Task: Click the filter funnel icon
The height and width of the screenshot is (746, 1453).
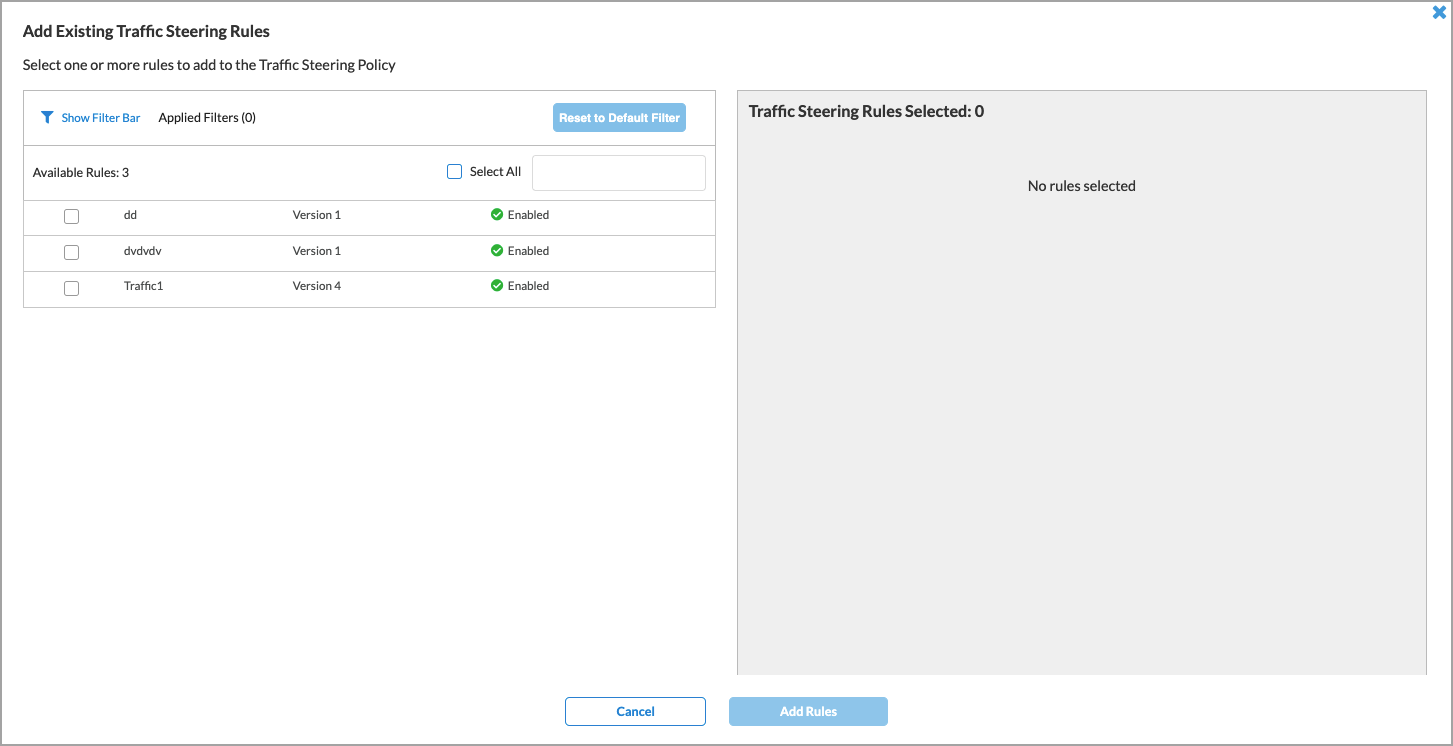Action: (47, 117)
